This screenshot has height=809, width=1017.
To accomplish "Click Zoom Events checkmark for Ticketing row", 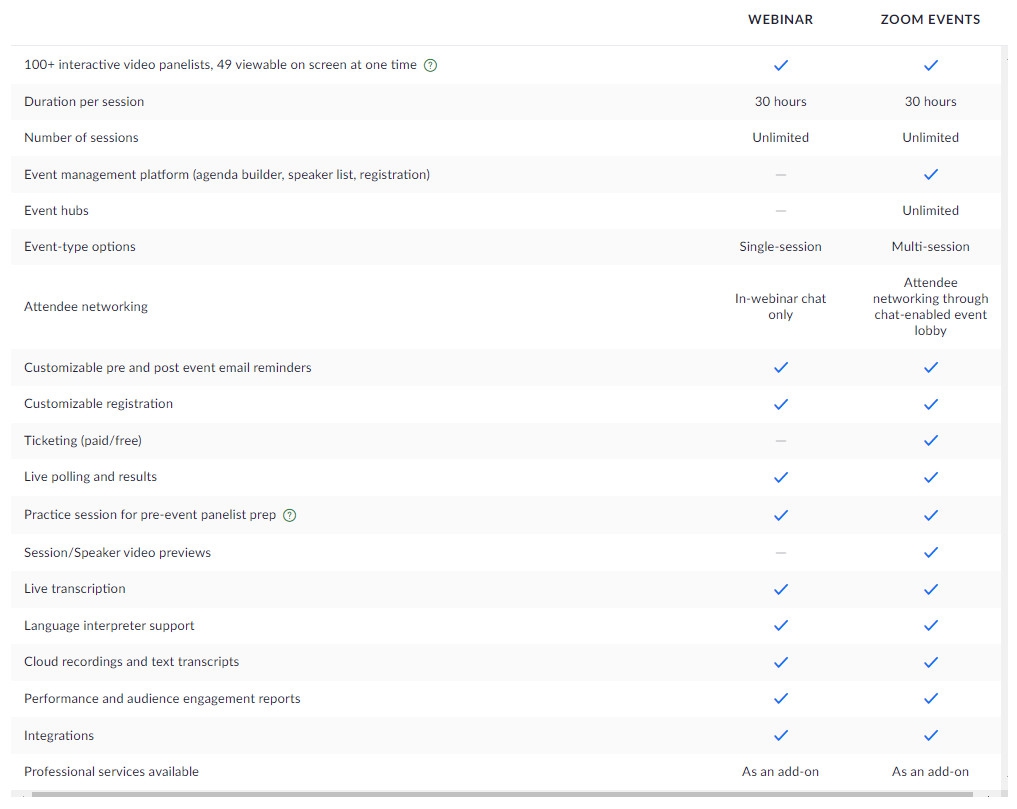I will (931, 440).
